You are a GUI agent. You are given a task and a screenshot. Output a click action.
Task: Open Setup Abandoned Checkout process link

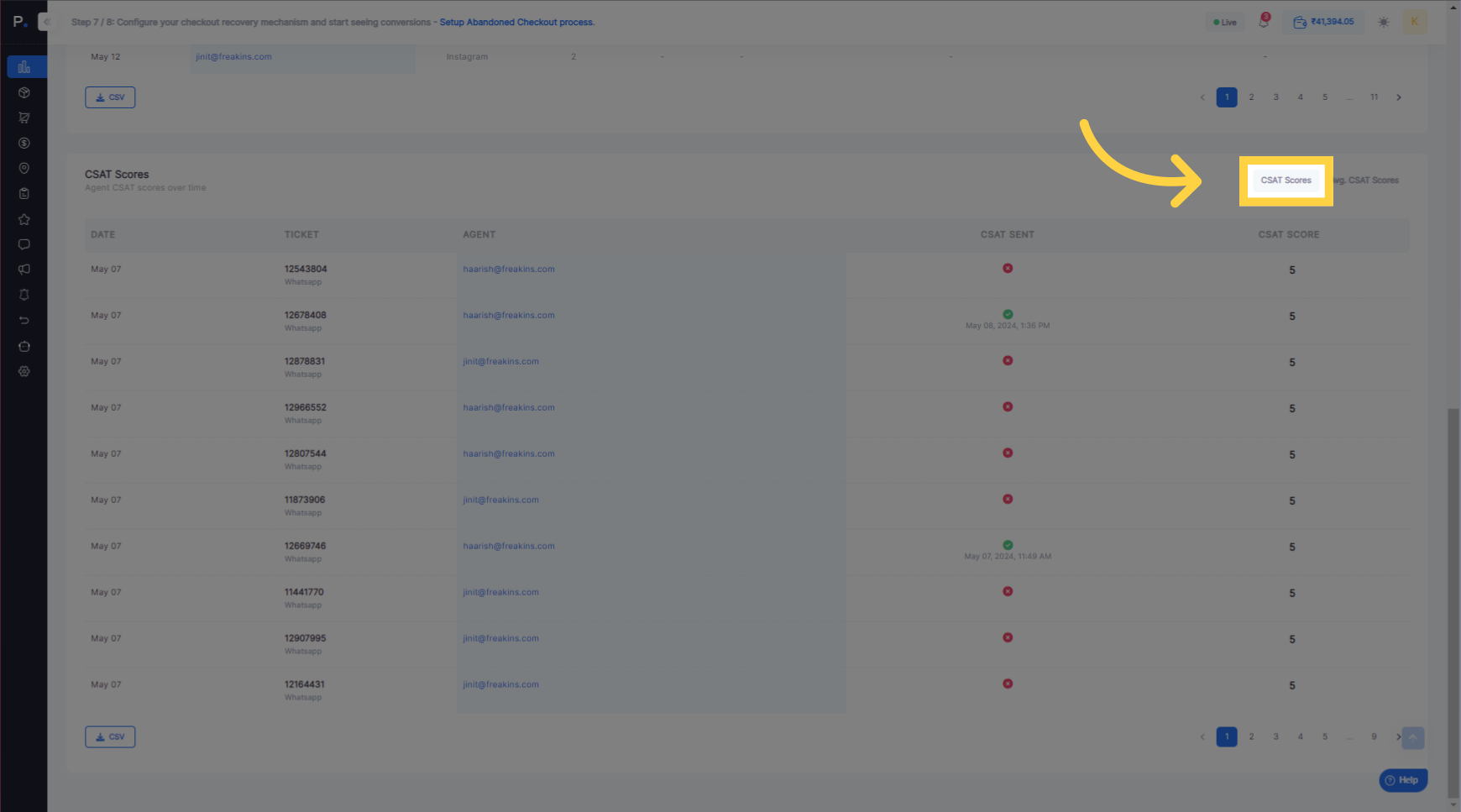coord(517,23)
